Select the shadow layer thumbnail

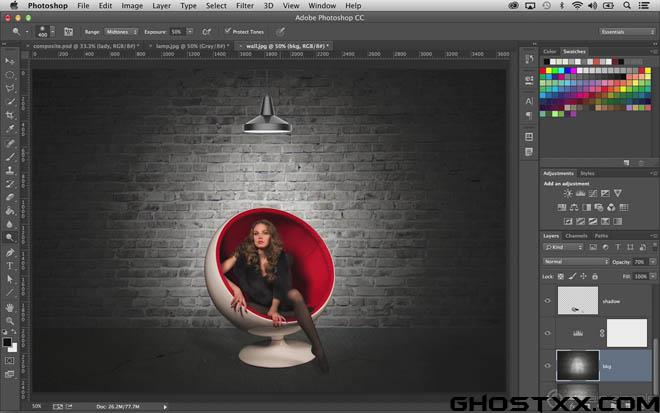578,301
